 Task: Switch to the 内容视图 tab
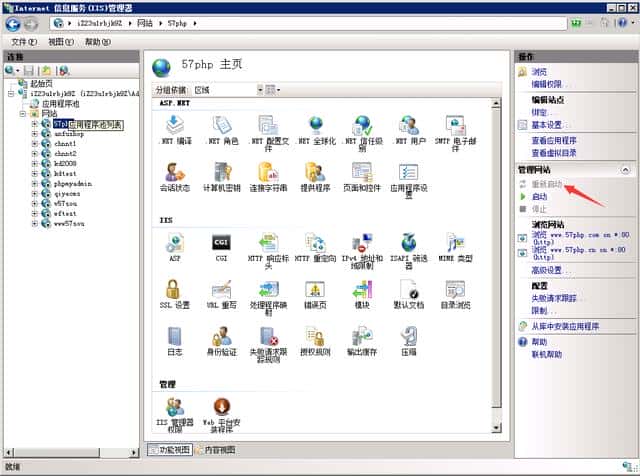tap(216, 450)
